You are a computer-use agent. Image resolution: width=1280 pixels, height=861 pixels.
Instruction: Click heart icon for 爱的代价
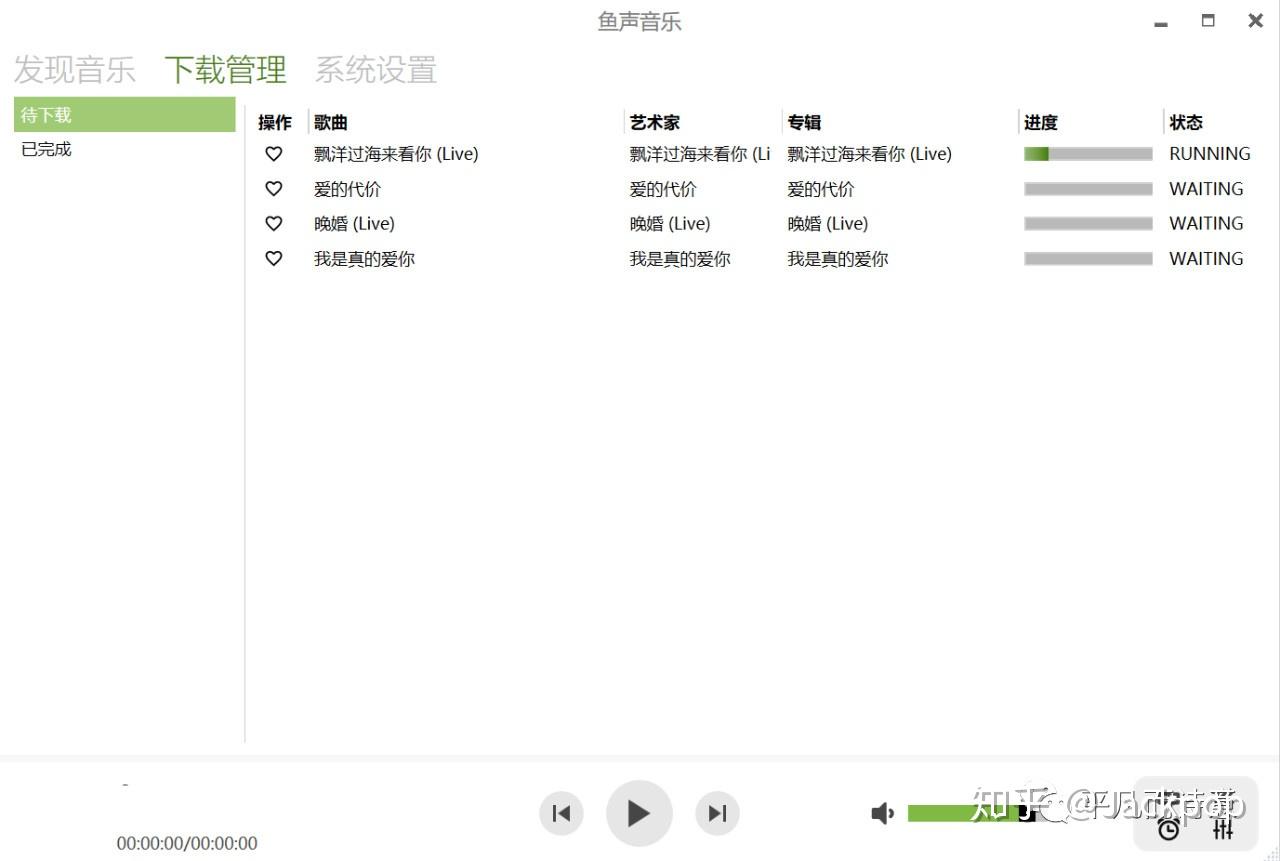tap(273, 189)
